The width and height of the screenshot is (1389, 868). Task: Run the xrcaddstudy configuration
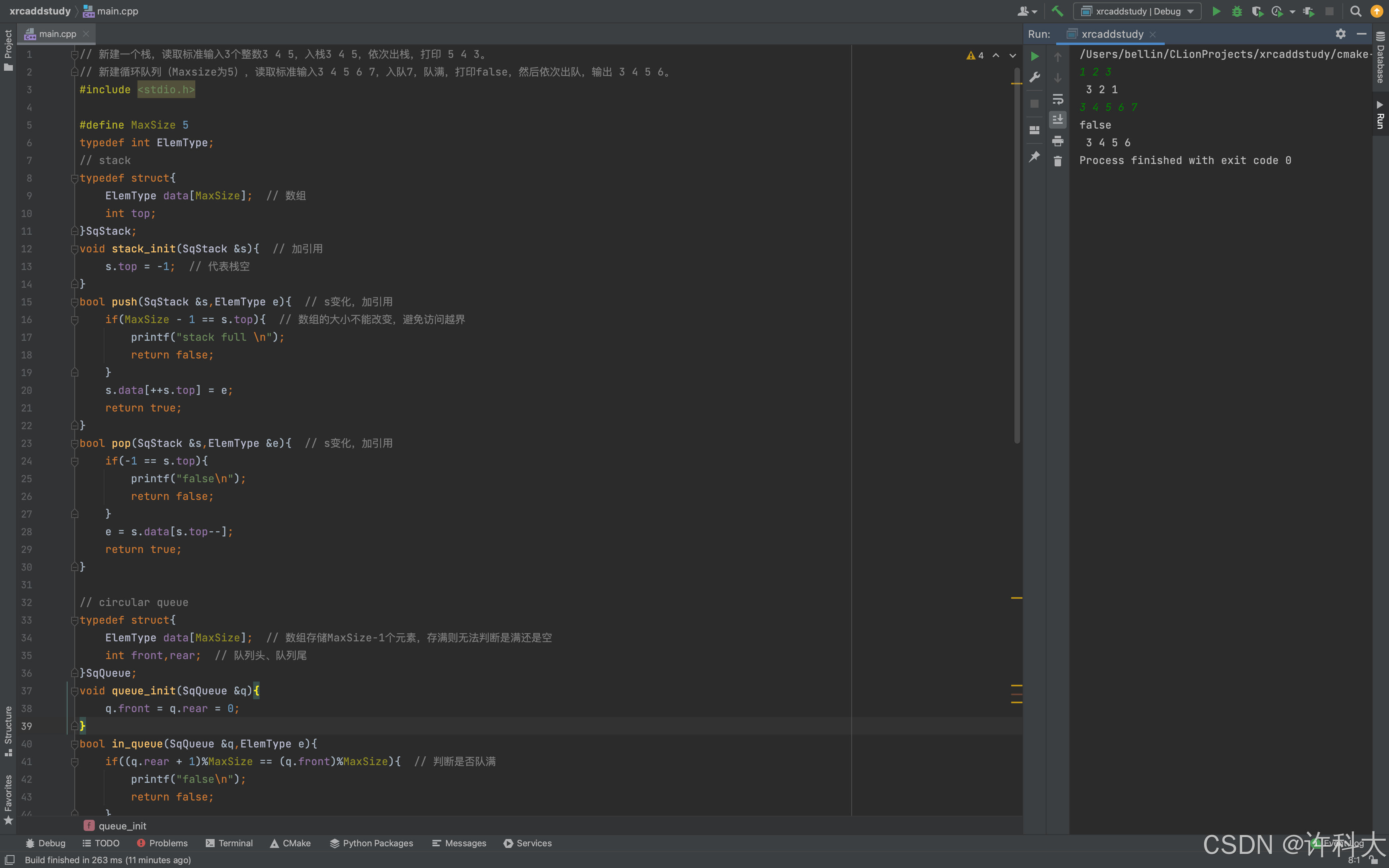[x=1216, y=11]
